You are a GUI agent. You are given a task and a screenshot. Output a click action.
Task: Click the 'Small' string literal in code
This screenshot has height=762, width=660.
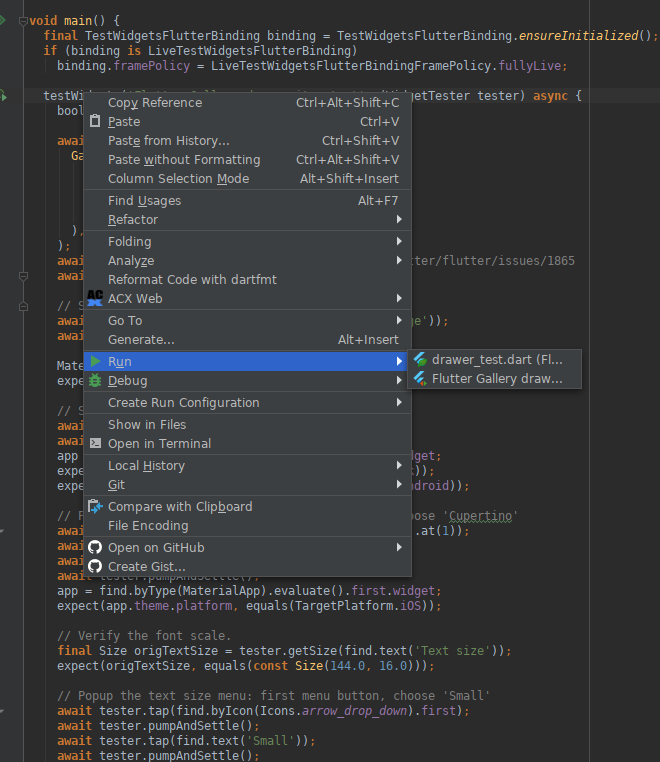270,741
